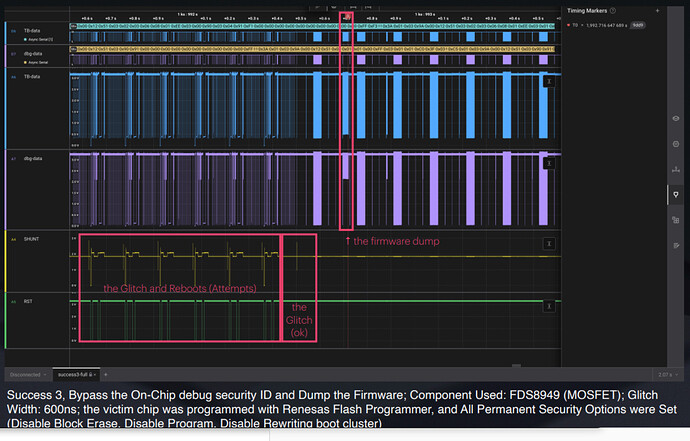The image size is (690, 441).
Task: Add a new session tab with plus button
Action: point(106,375)
